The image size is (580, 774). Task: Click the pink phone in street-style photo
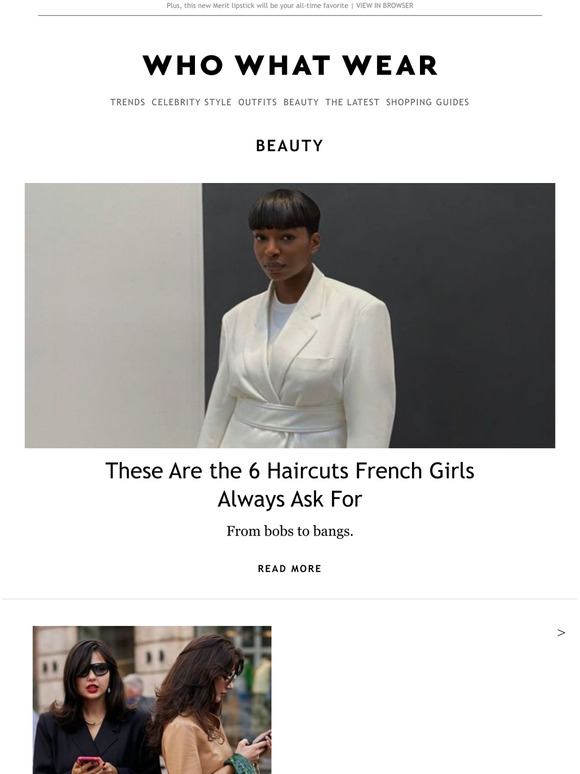pos(90,762)
